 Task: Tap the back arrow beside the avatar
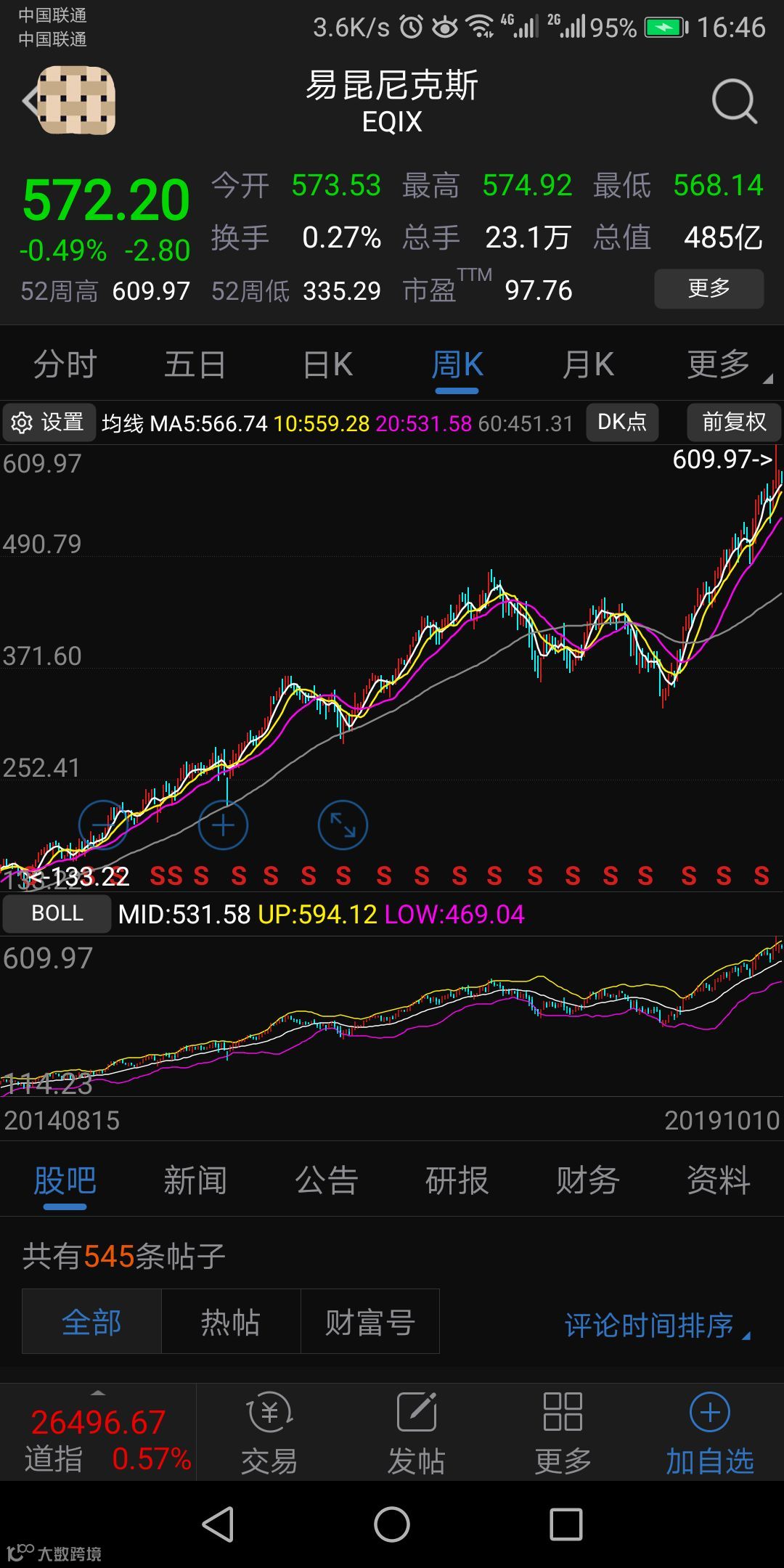(x=29, y=102)
